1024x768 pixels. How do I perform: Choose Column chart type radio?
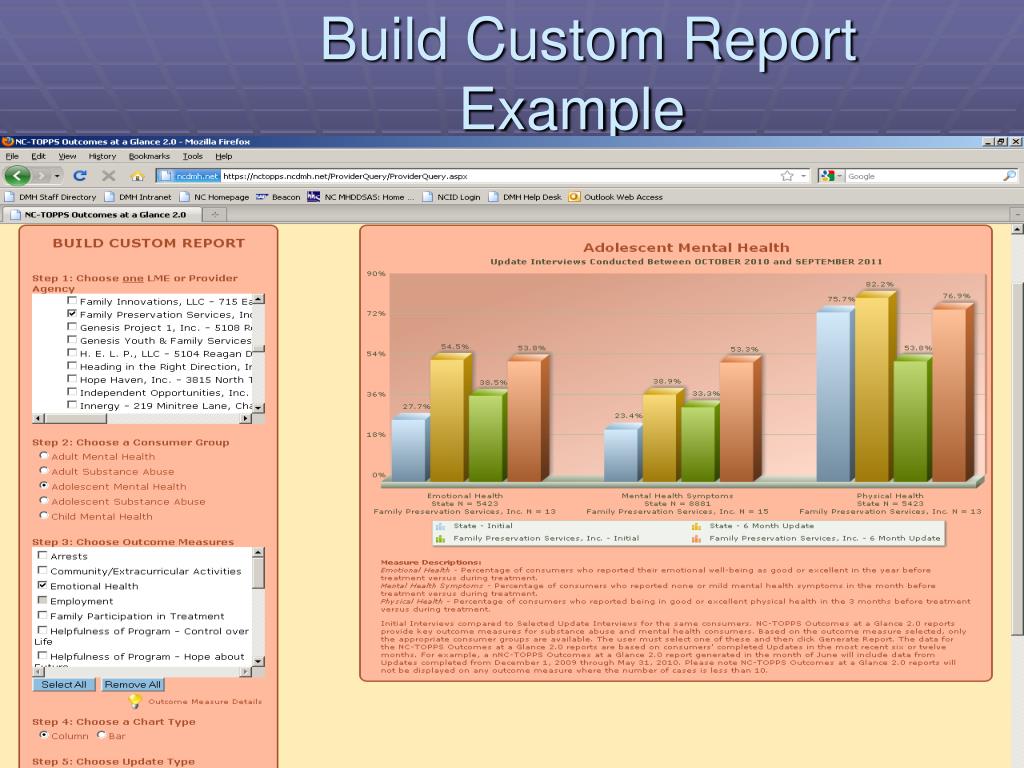44,735
